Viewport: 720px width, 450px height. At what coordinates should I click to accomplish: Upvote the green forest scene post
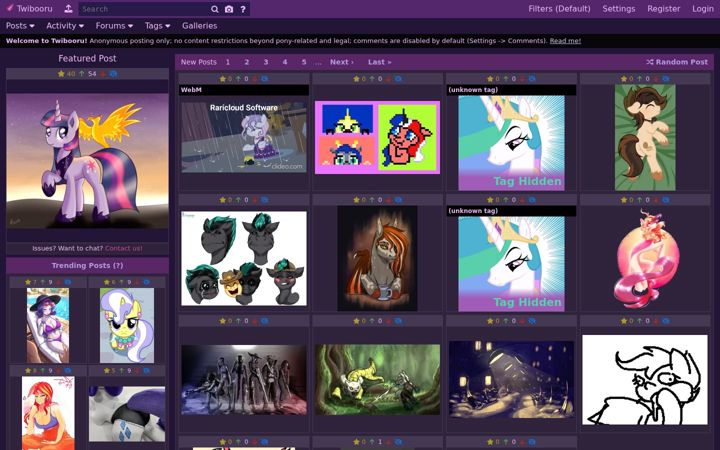click(372, 321)
